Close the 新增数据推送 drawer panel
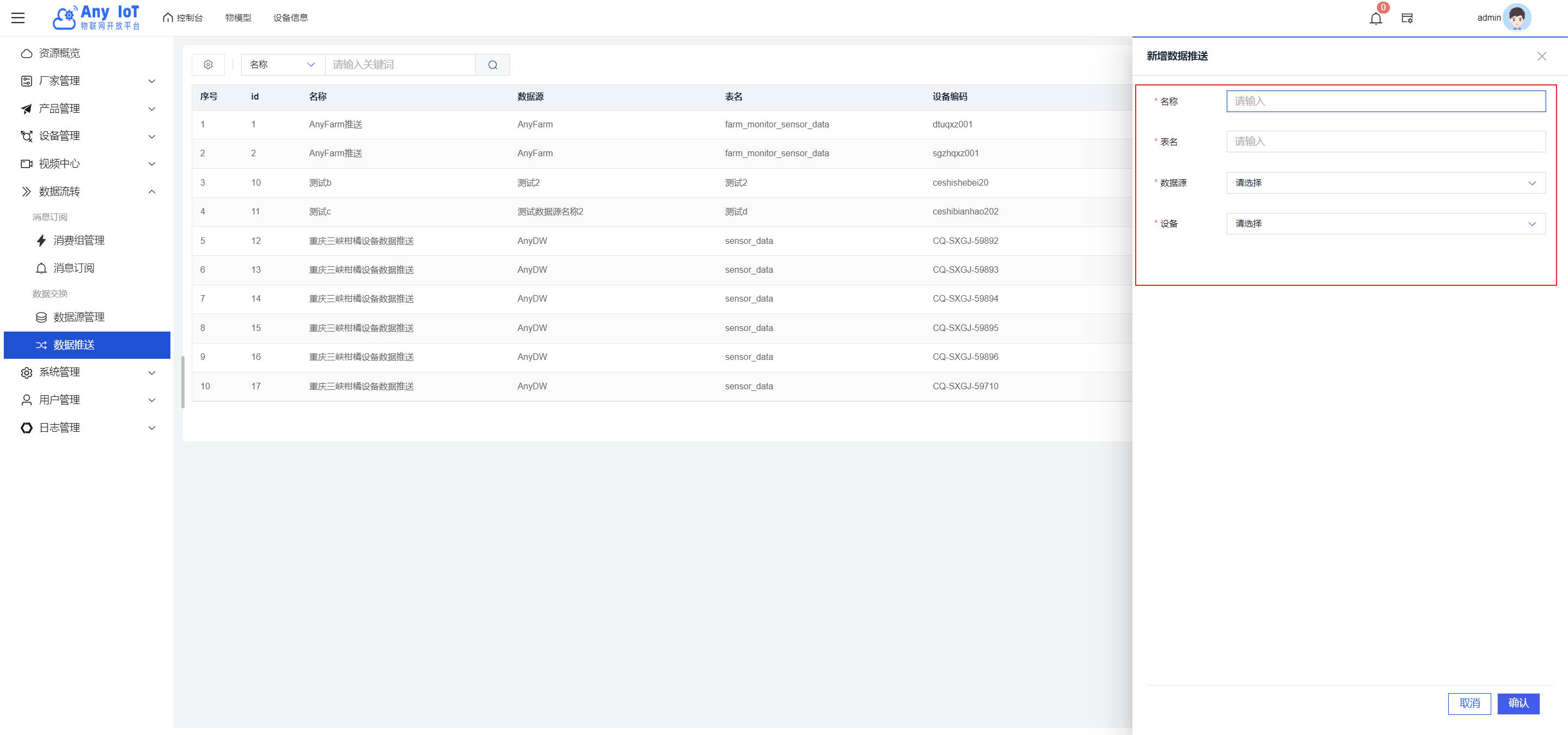 (x=1541, y=57)
